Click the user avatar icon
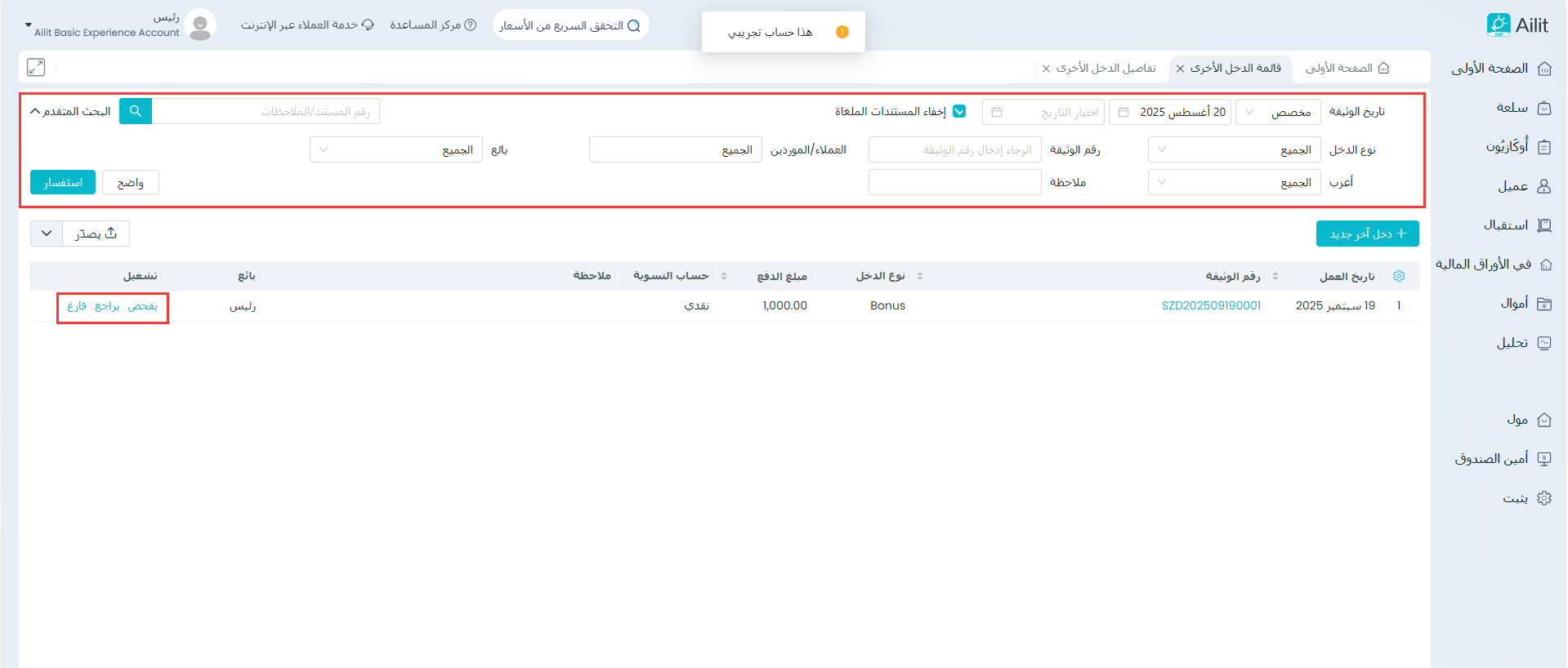Screen dimensions: 1568x668 pyautogui.click(x=200, y=25)
